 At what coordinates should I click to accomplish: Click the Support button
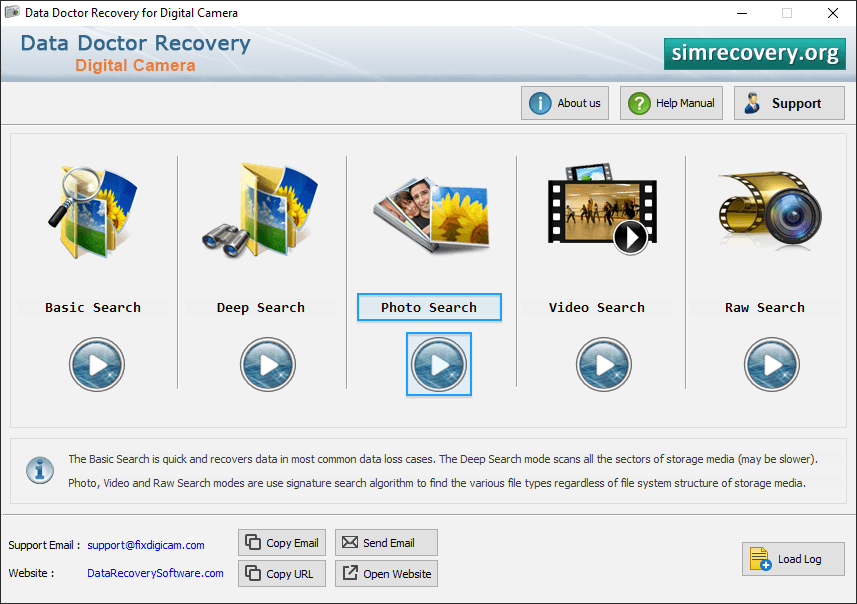pyautogui.click(x=789, y=103)
